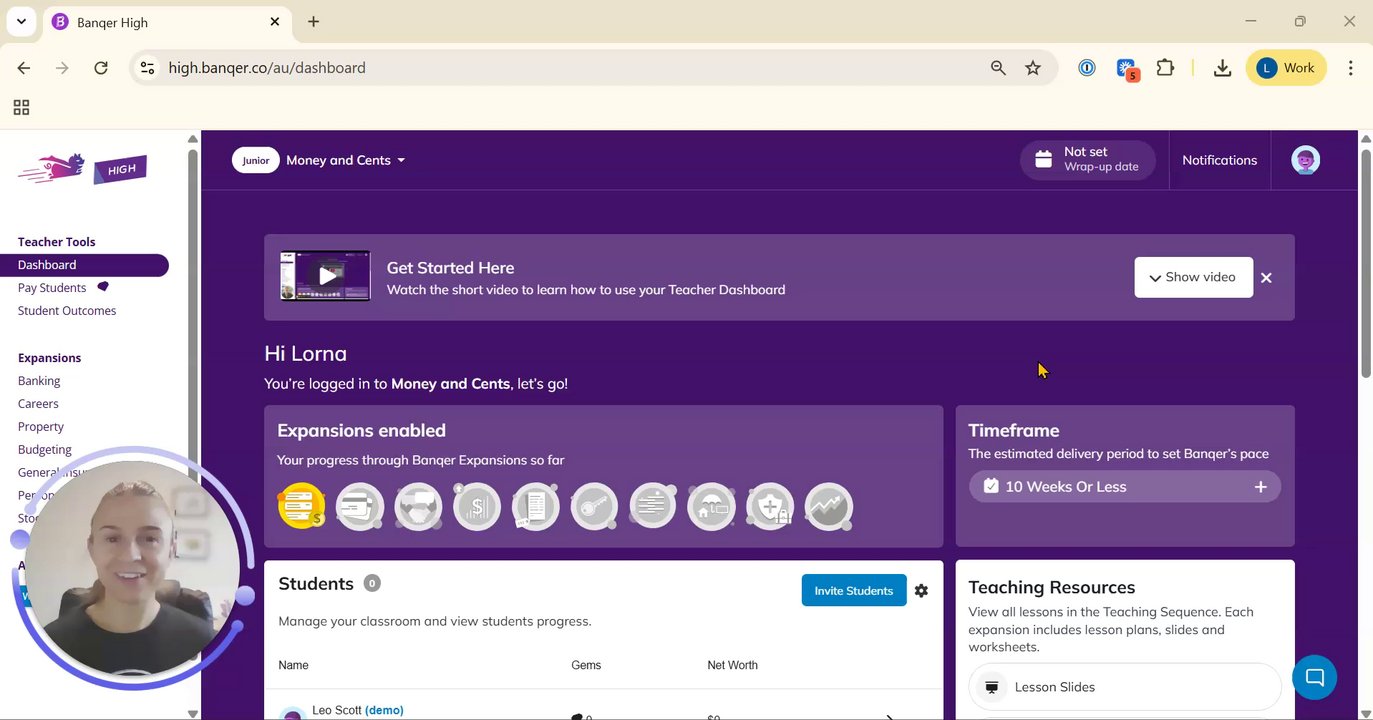
Task: Play the Get Started video thumbnail
Action: coord(326,276)
